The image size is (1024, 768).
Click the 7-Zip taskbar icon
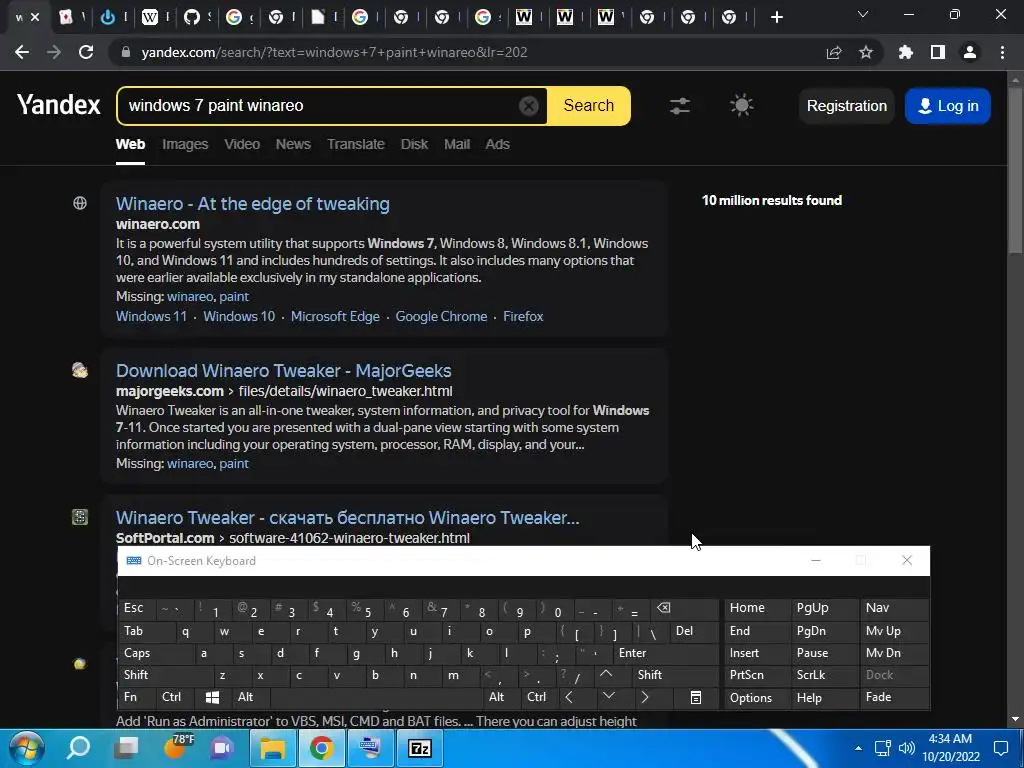[x=419, y=748]
